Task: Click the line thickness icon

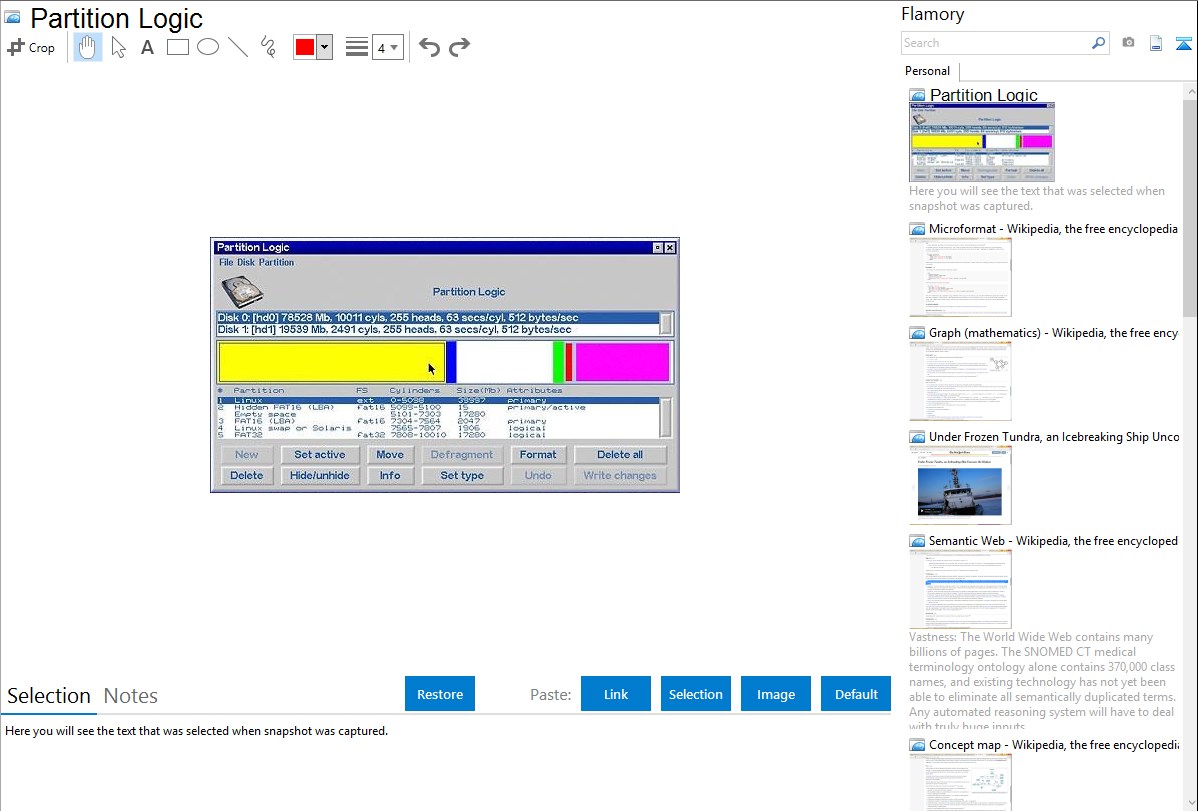Action: (357, 47)
